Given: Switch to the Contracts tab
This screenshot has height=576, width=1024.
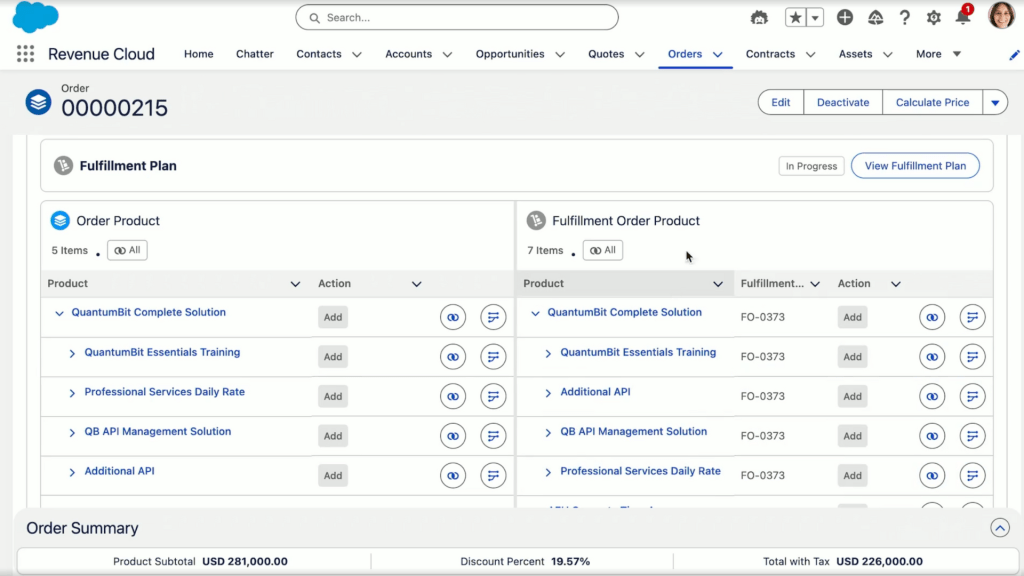Looking at the screenshot, I should click(x=769, y=54).
